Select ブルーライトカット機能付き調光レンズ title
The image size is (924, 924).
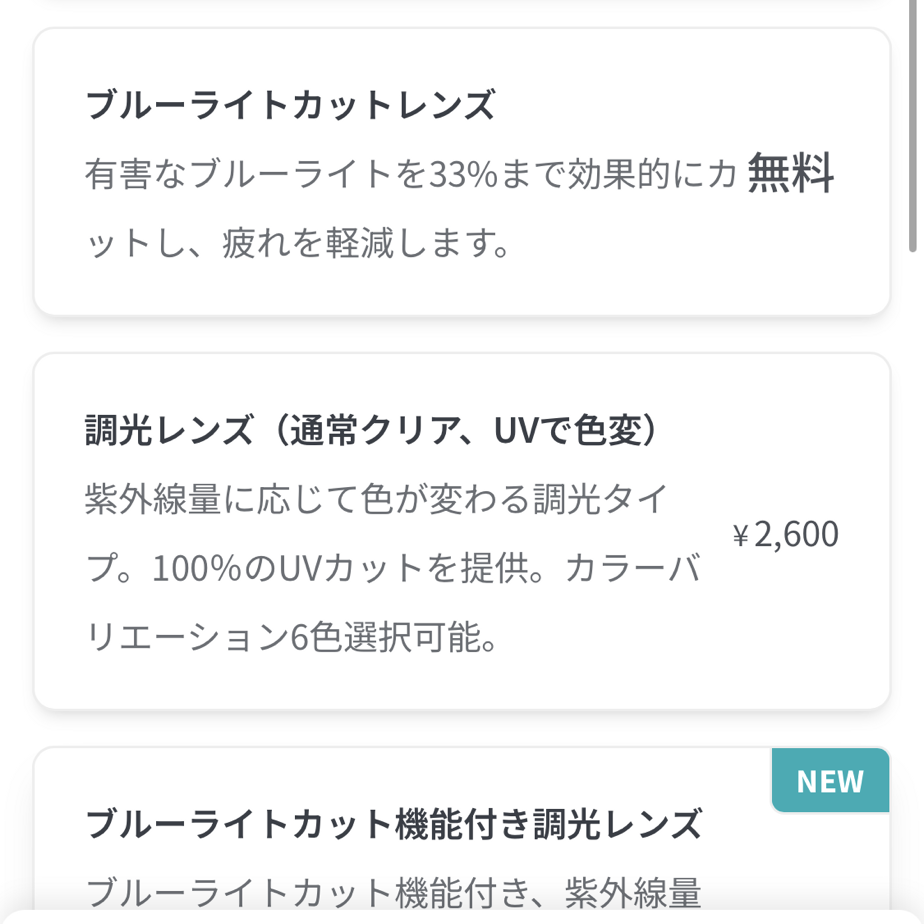(394, 825)
